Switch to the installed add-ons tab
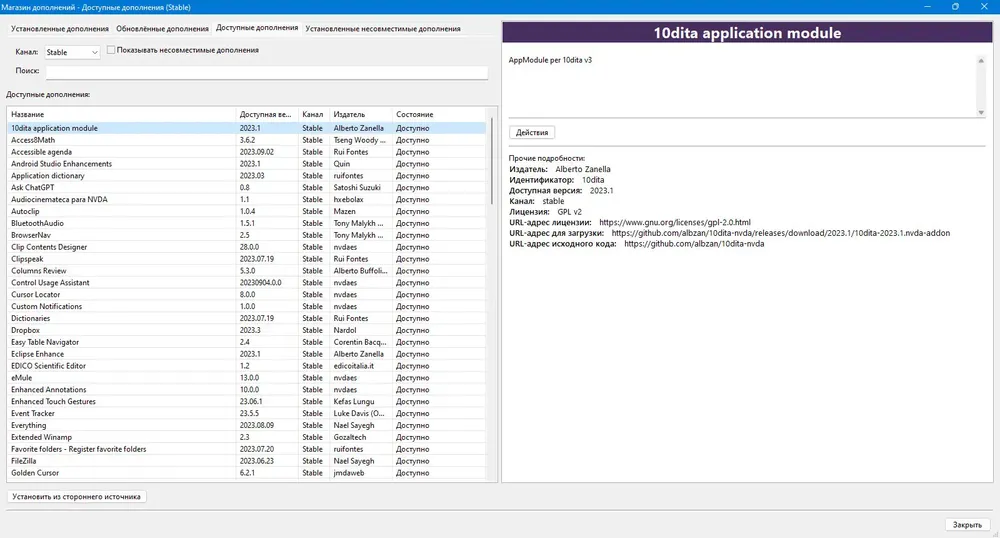Screen dimensions: 1000x538 click(60, 29)
